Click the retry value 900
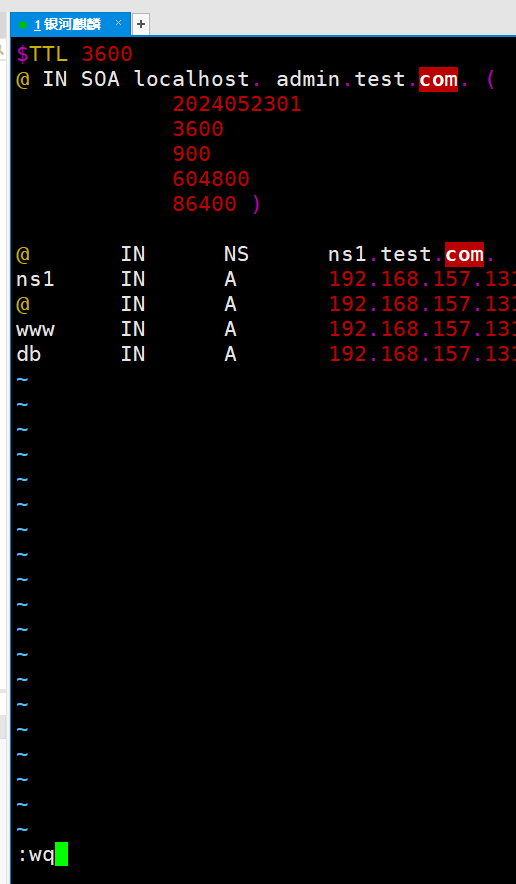This screenshot has height=884, width=516. 192,154
